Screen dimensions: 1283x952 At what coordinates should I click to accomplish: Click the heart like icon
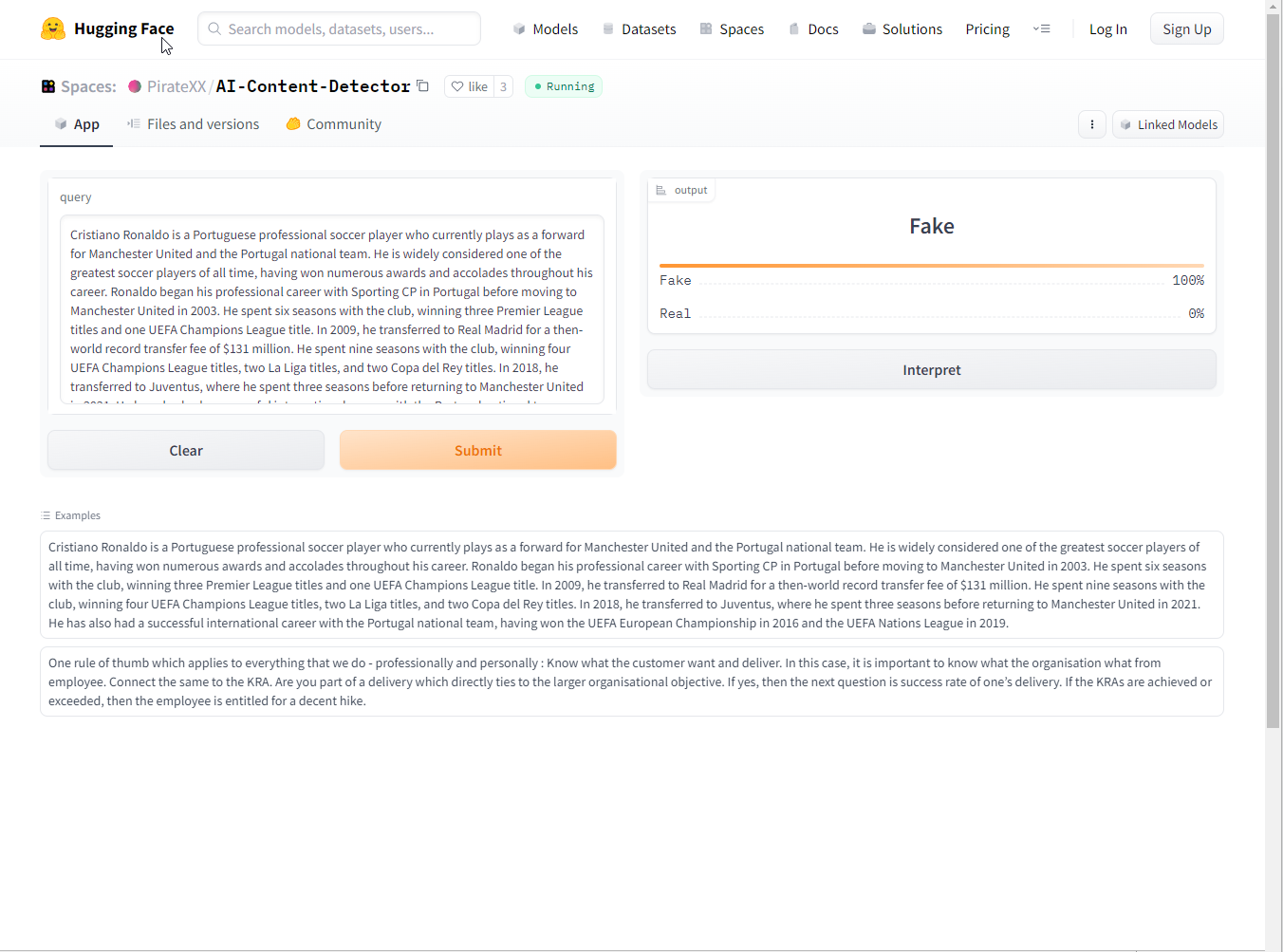click(x=457, y=86)
